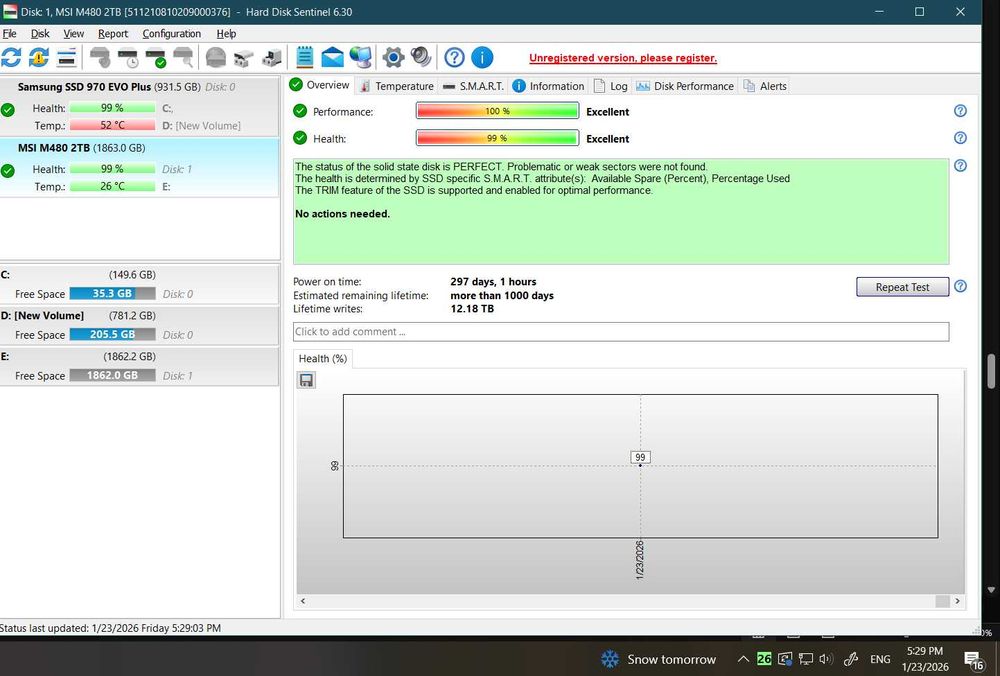Click the blue info circle toolbar icon

pos(482,57)
